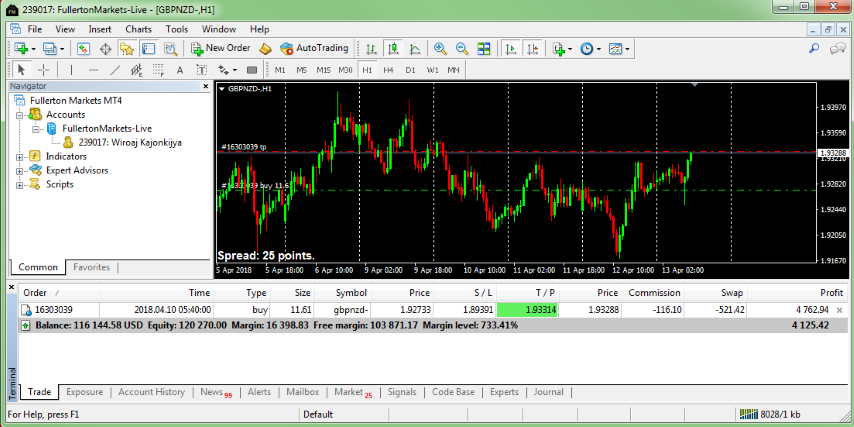This screenshot has height=427, width=854.
Task: Switch to M15 timeframe
Action: coord(324,70)
